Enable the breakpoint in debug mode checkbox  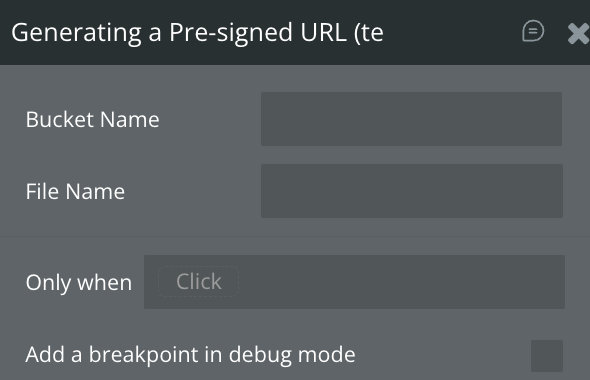pos(547,356)
